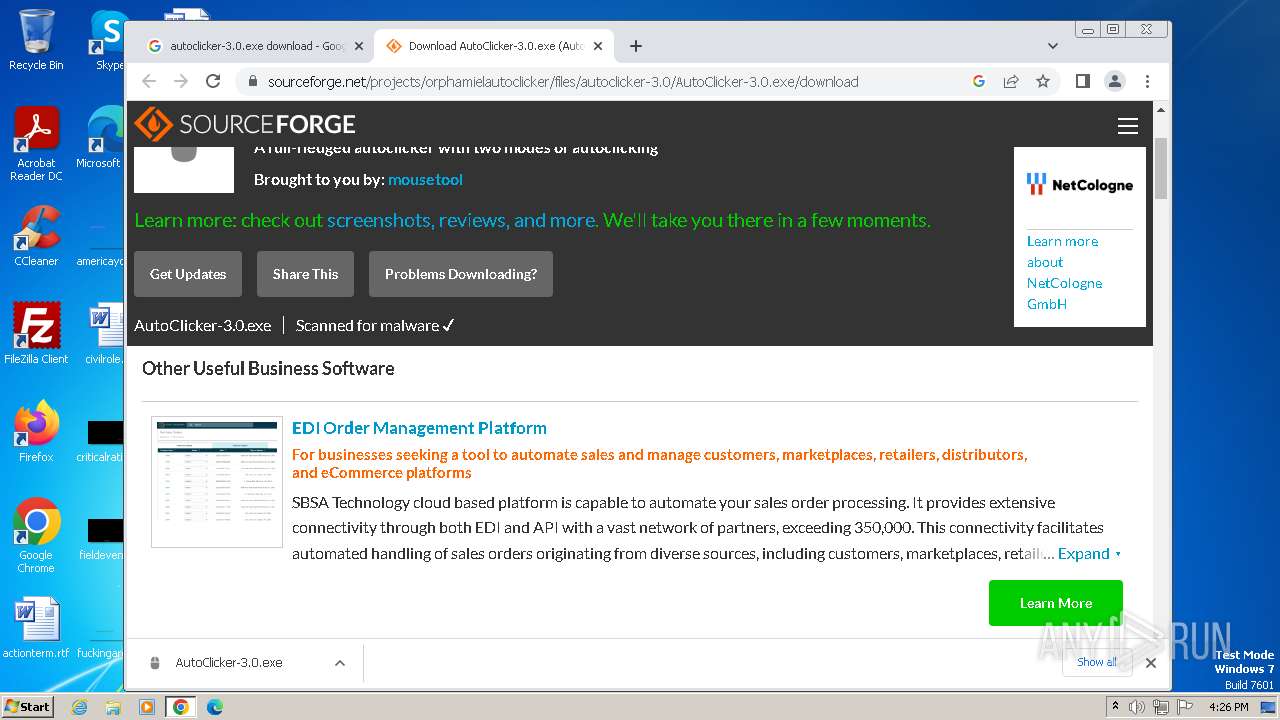Open Chrome three-dot menu
1280x720 pixels.
coord(1147,81)
